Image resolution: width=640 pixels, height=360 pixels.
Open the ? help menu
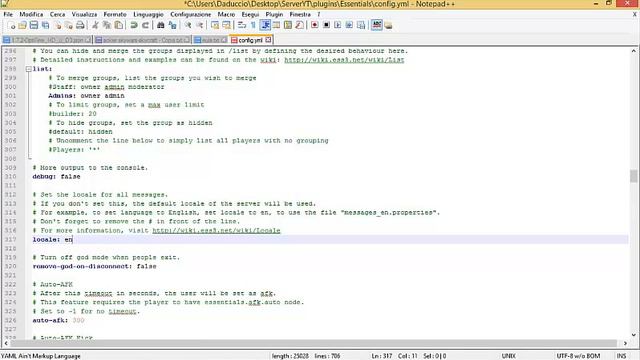(x=319, y=14)
